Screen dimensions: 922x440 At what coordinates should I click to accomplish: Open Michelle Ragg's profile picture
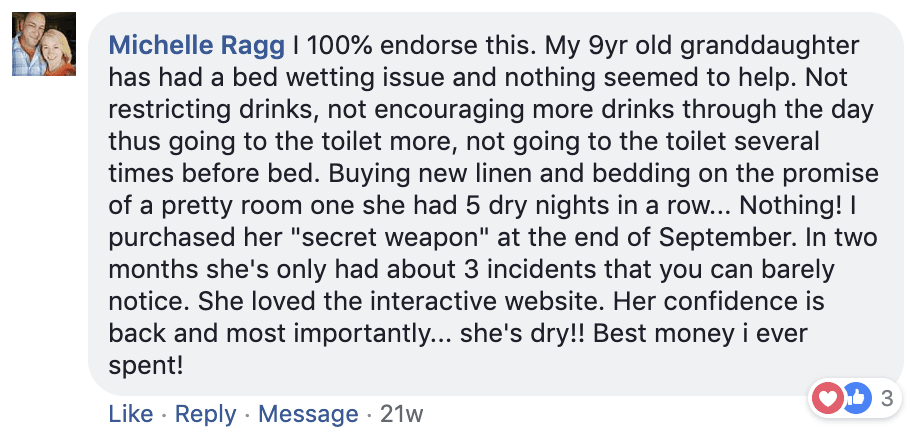[44, 45]
